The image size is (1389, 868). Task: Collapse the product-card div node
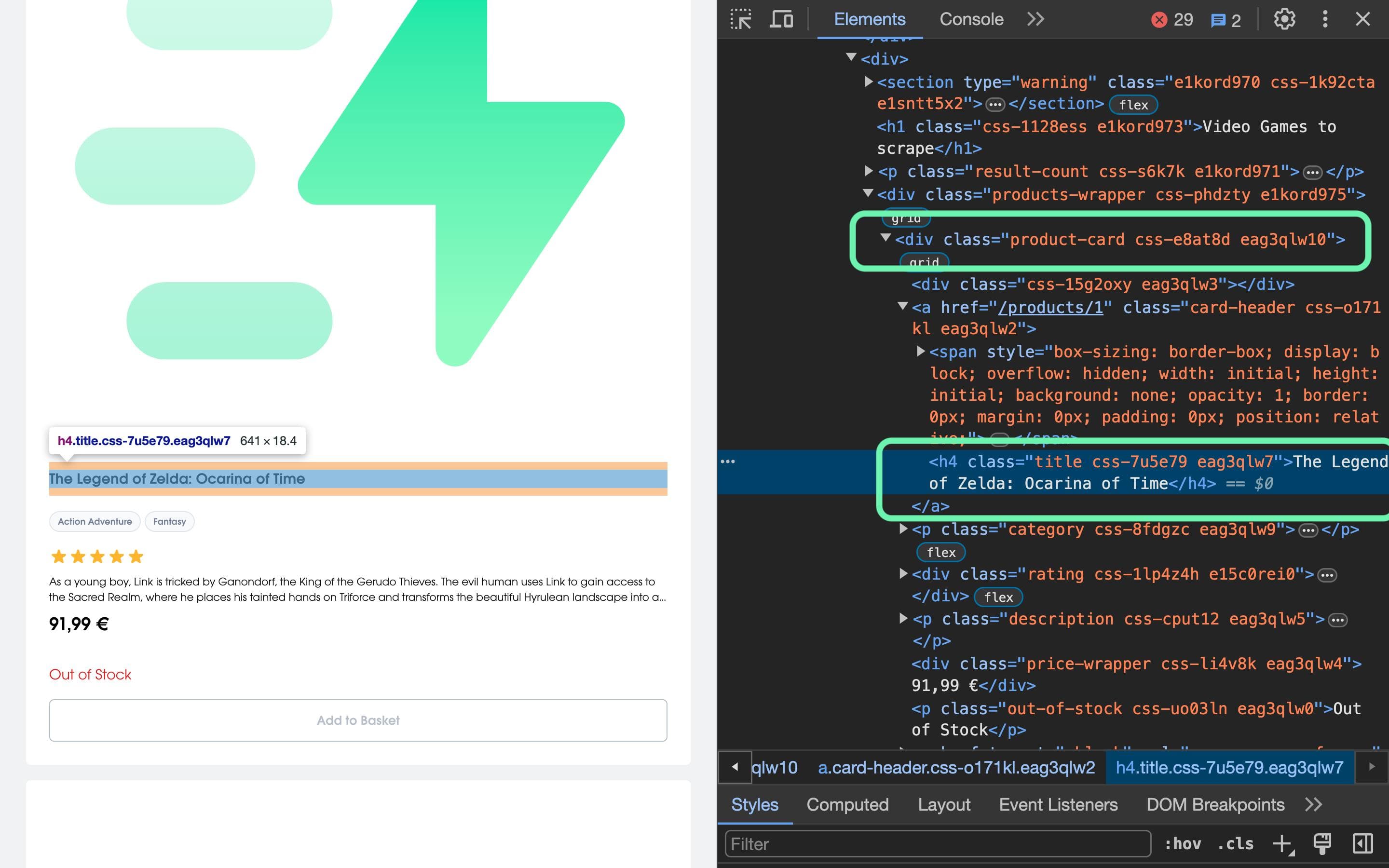point(887,239)
